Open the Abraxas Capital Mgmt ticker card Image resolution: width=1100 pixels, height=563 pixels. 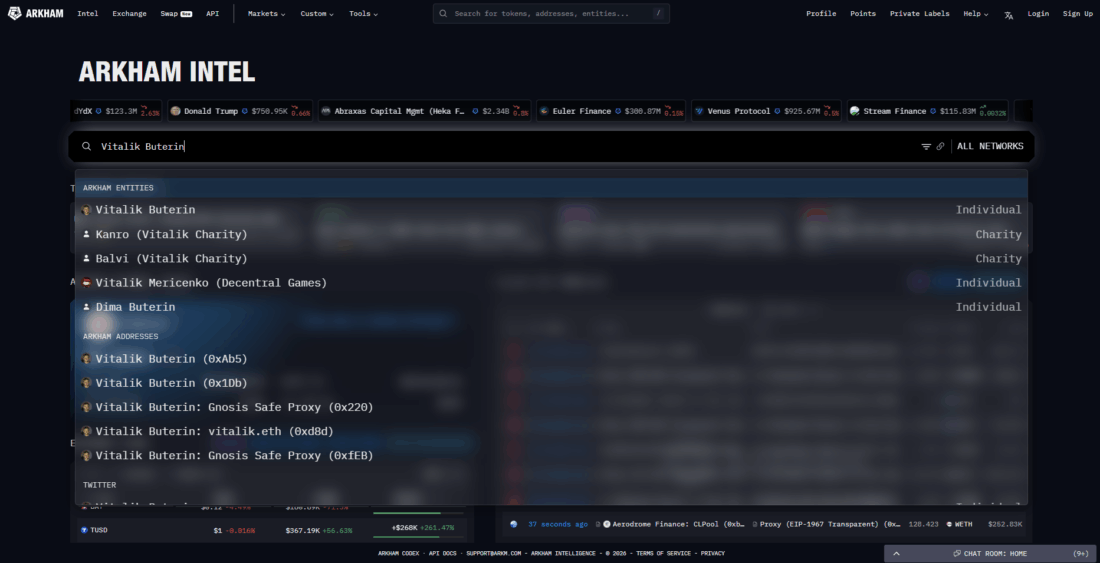click(424, 111)
